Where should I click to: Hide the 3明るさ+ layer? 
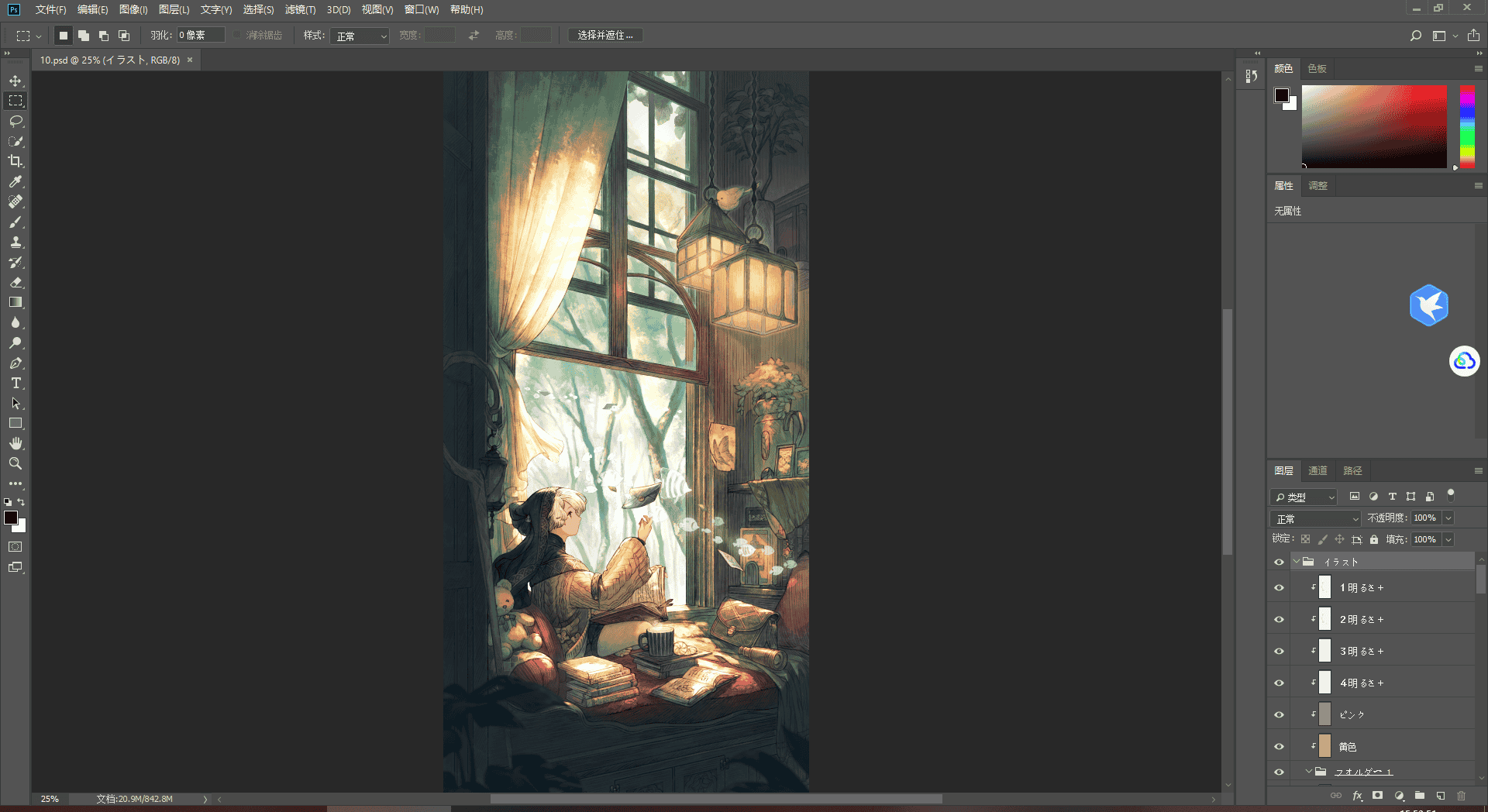point(1279,652)
